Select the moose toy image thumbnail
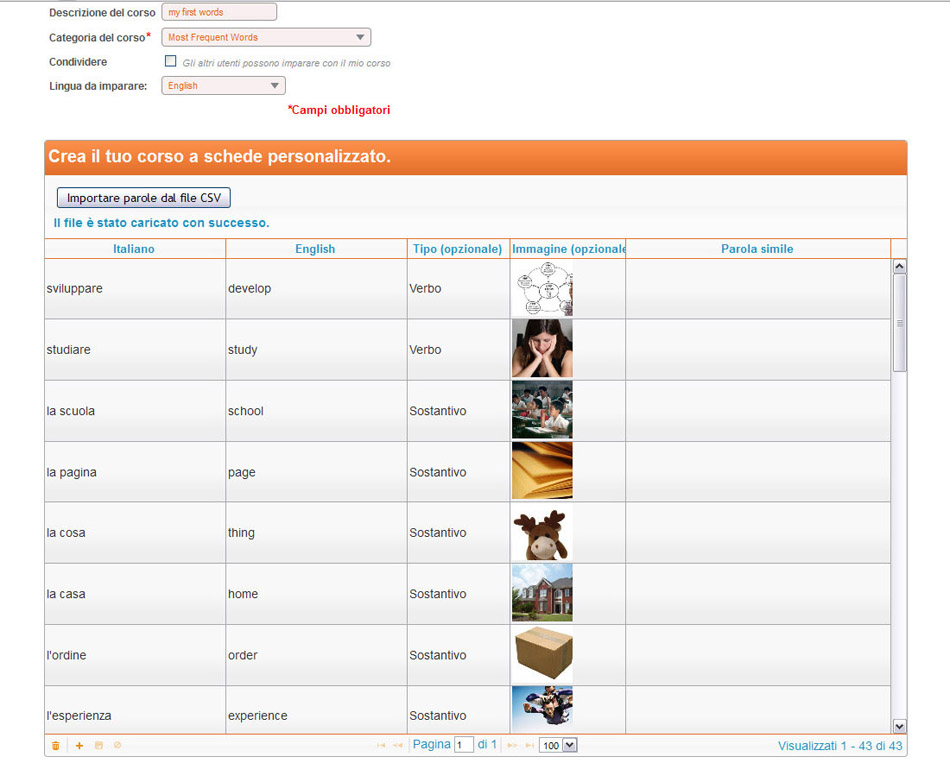This screenshot has width=950, height=763. (x=542, y=533)
